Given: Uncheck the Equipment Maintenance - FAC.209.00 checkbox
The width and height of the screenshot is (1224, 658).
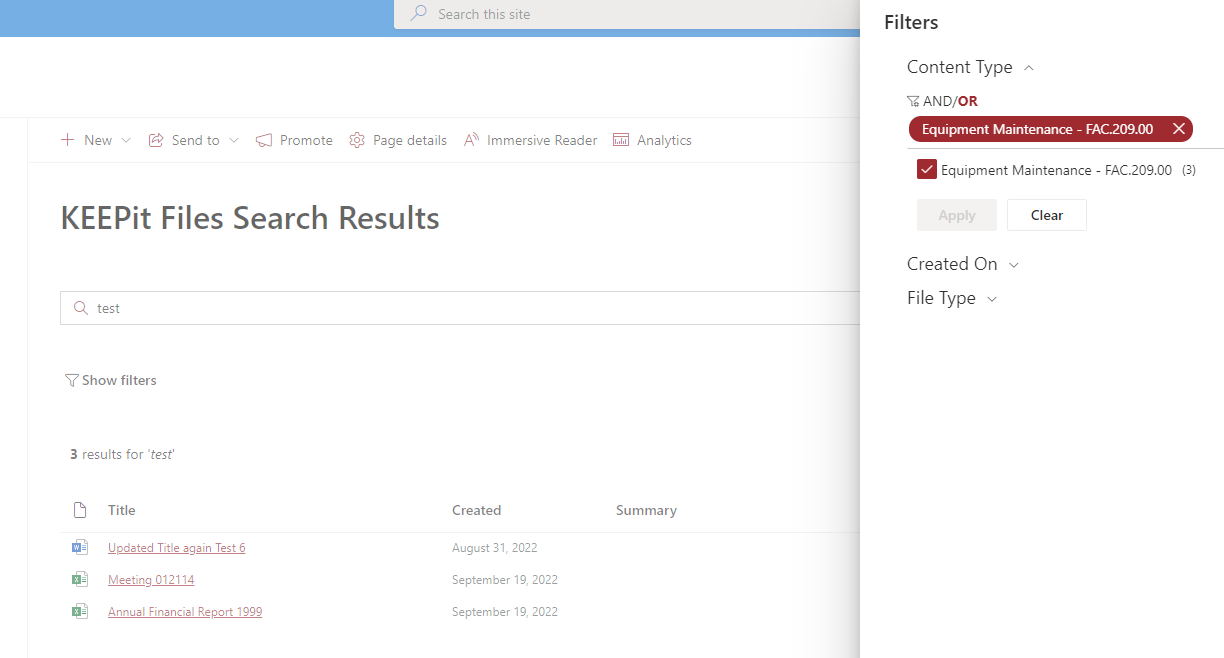Looking at the screenshot, I should pos(926,169).
